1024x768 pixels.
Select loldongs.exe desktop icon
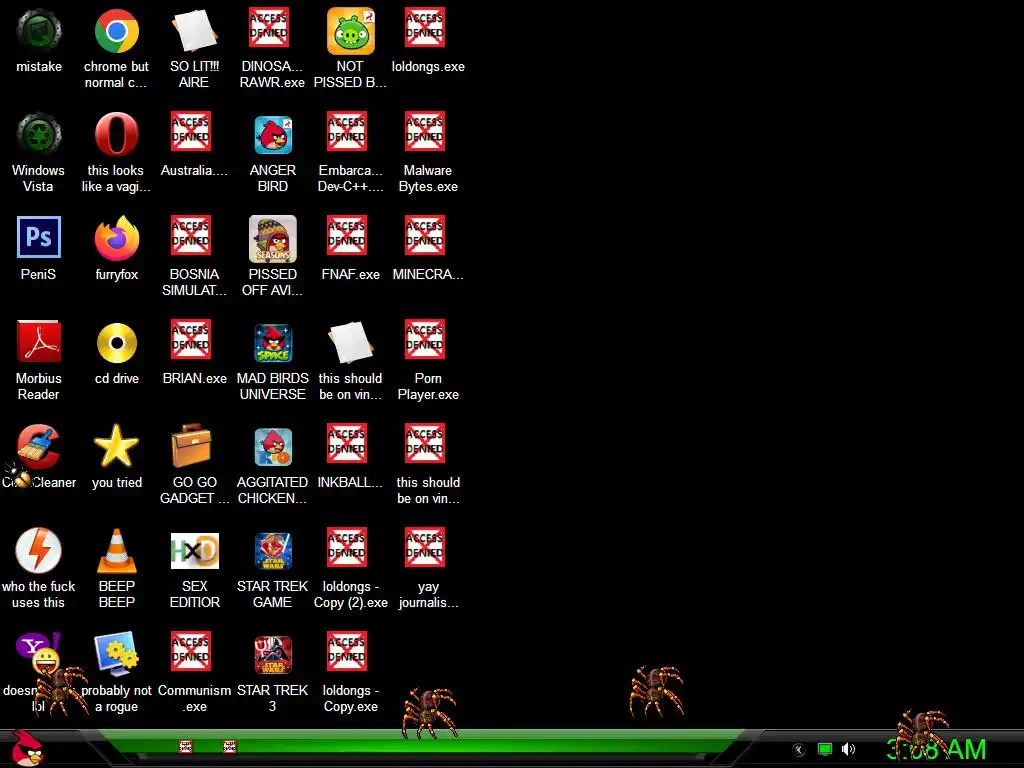pyautogui.click(x=425, y=27)
